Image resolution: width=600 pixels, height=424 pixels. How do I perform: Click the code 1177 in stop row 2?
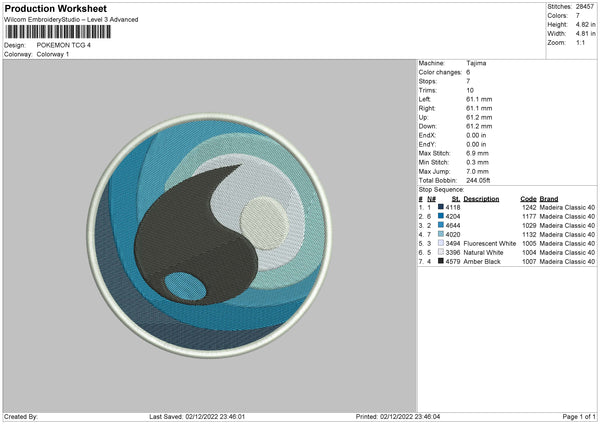[529, 217]
